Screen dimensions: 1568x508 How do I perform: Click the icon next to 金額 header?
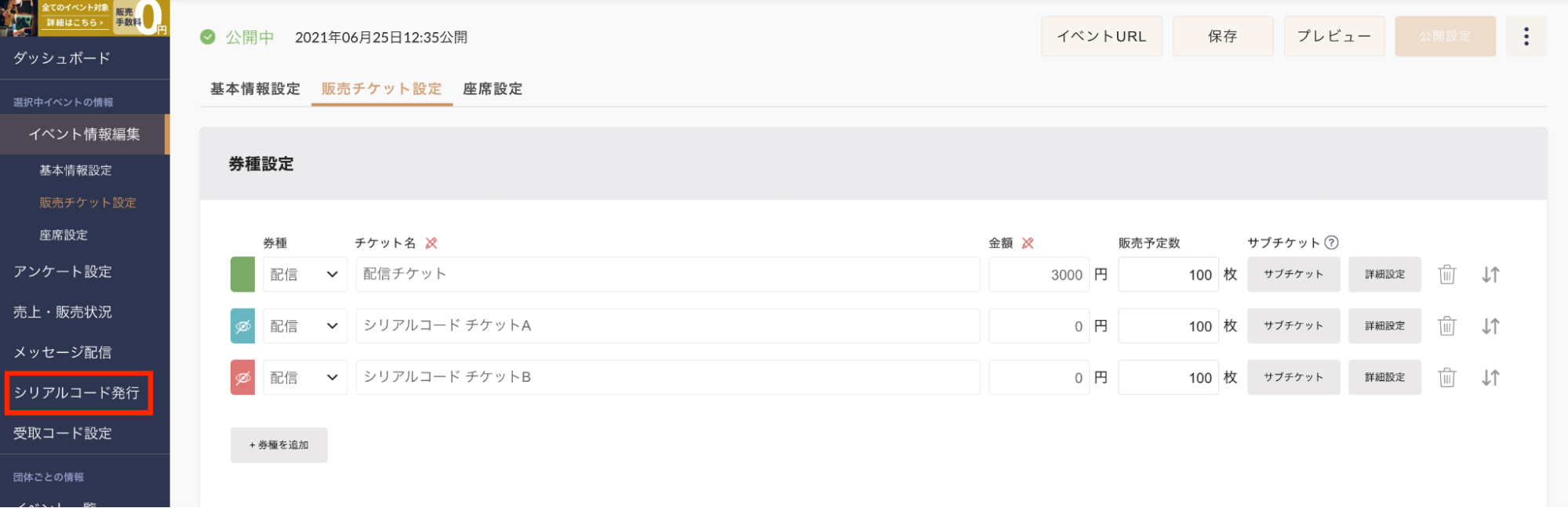[x=1028, y=243]
